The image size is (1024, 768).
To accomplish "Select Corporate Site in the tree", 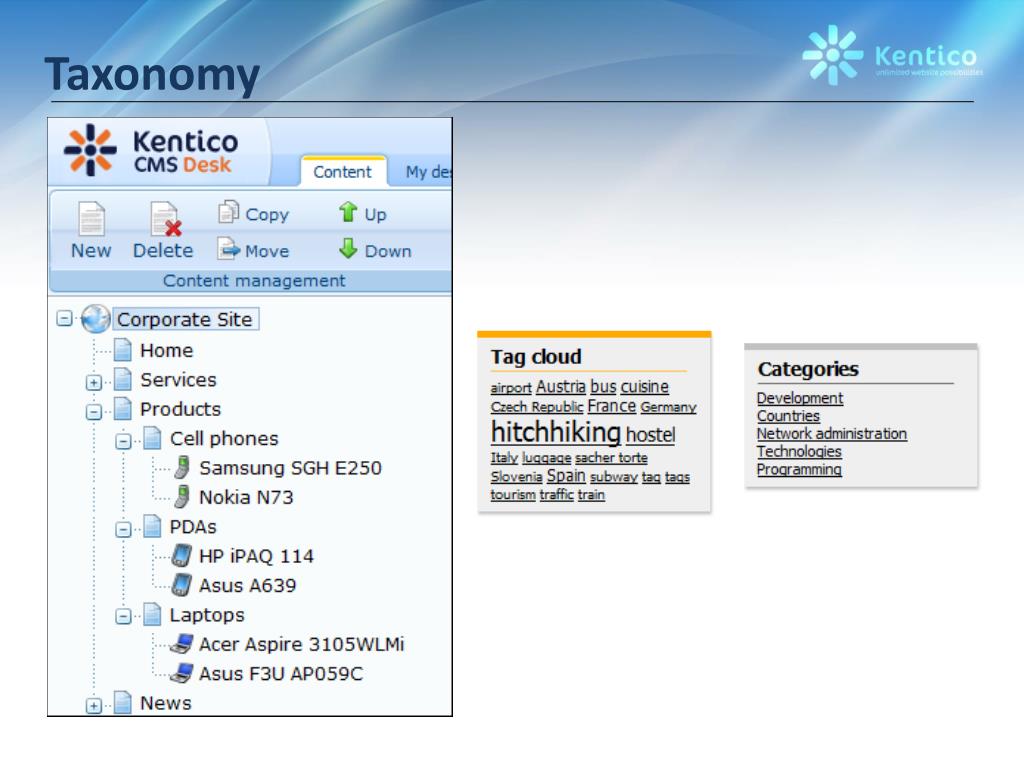I will click(185, 319).
